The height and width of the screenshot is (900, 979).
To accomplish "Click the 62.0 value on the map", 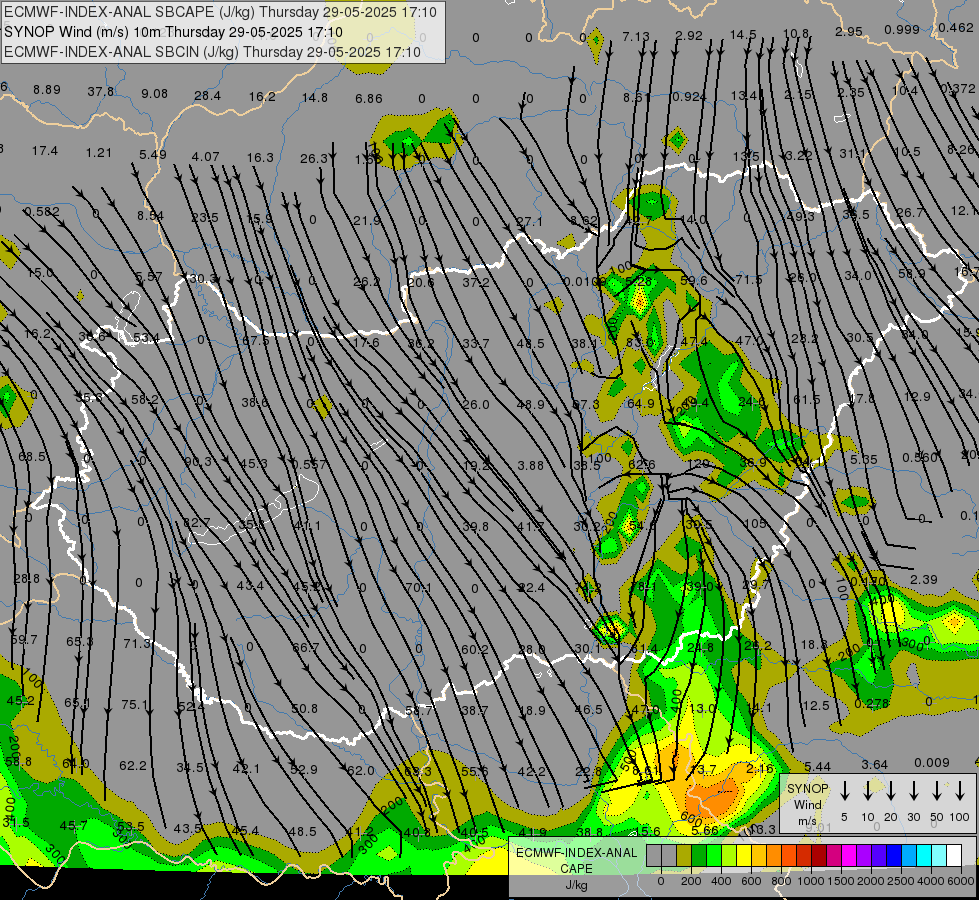I will [x=360, y=771].
